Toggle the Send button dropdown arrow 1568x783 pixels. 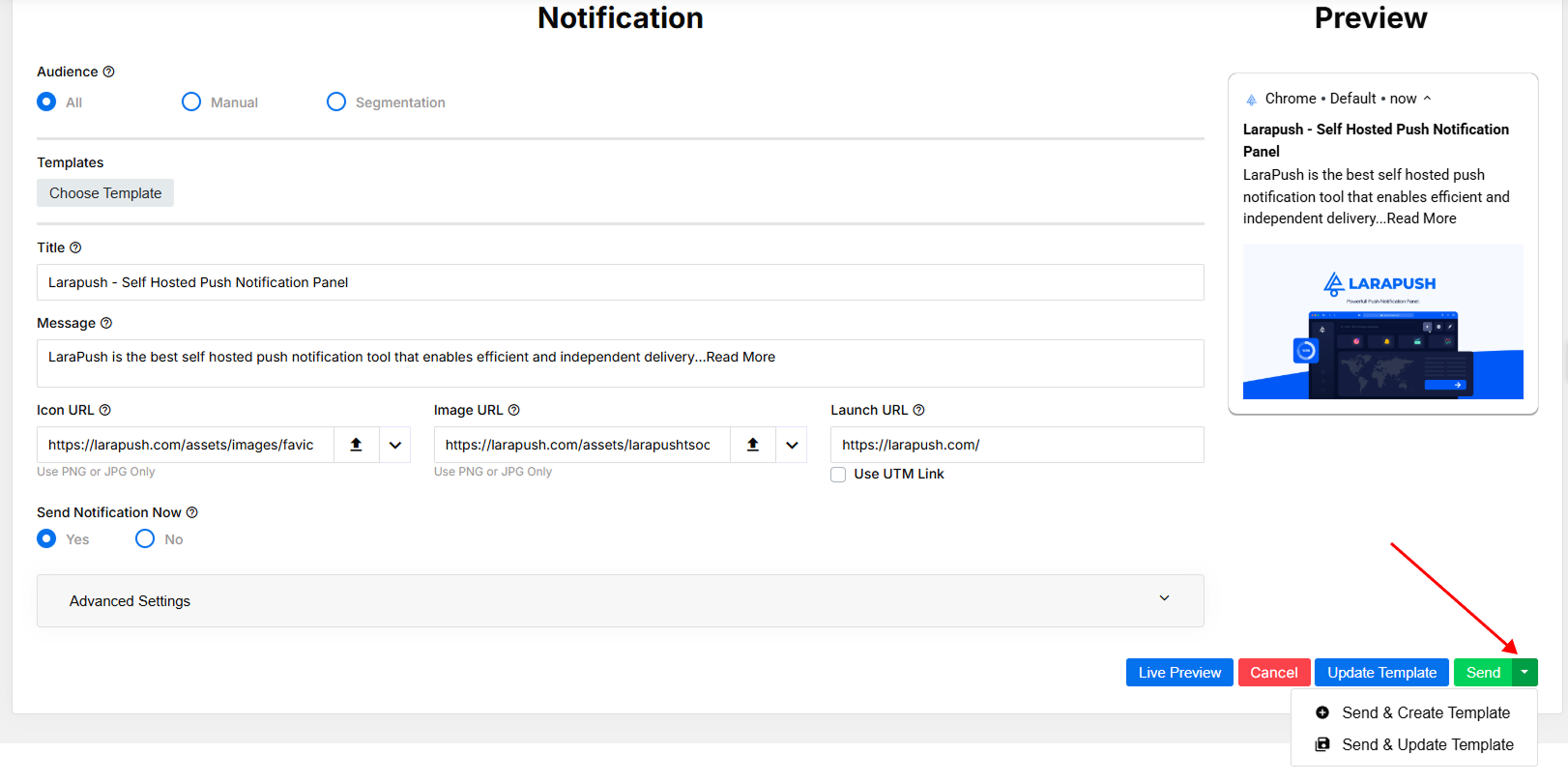pos(1524,673)
